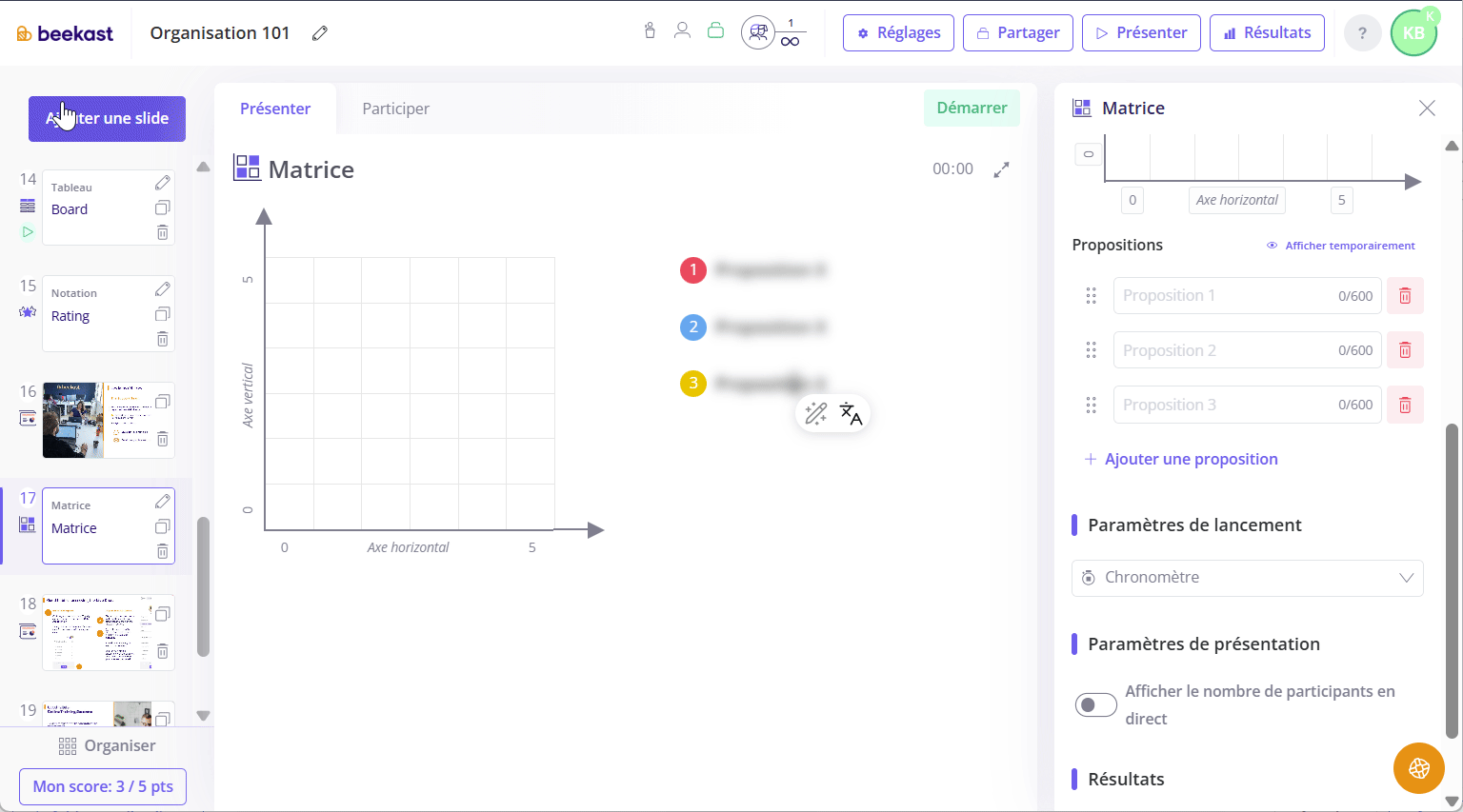
Task: Open the help question mark button
Action: 1362,33
